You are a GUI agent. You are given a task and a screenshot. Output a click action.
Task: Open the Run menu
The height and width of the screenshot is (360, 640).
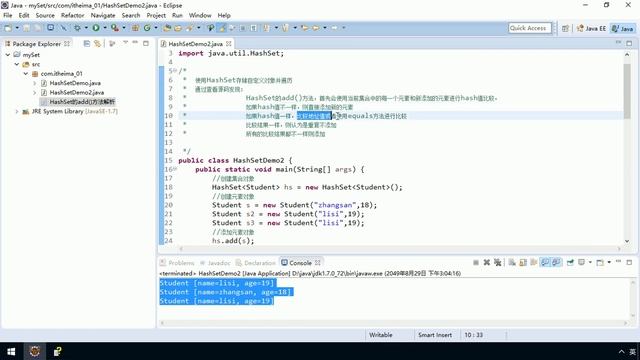coord(177,15)
